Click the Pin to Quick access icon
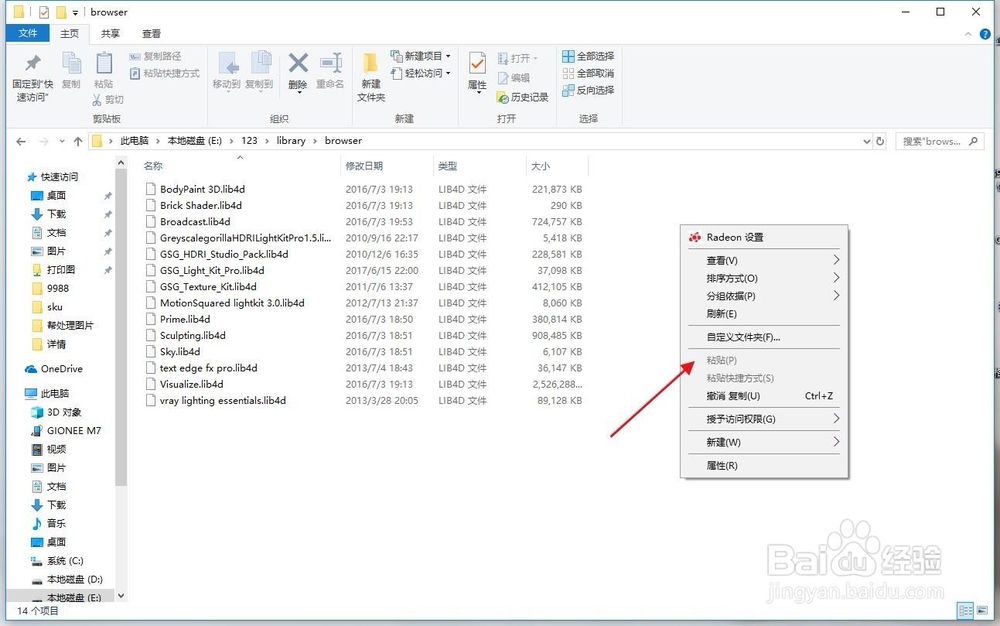Image resolution: width=1000 pixels, height=626 pixels. point(33,64)
